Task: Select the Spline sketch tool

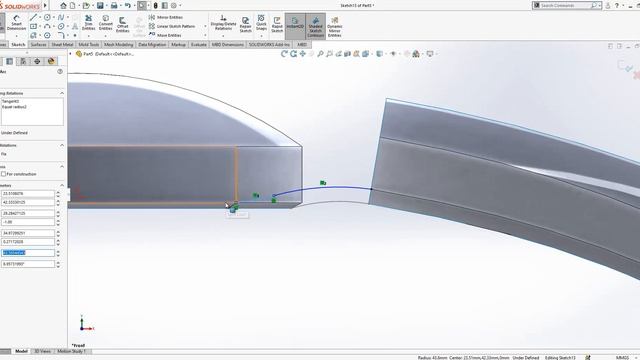Action: tap(61, 17)
